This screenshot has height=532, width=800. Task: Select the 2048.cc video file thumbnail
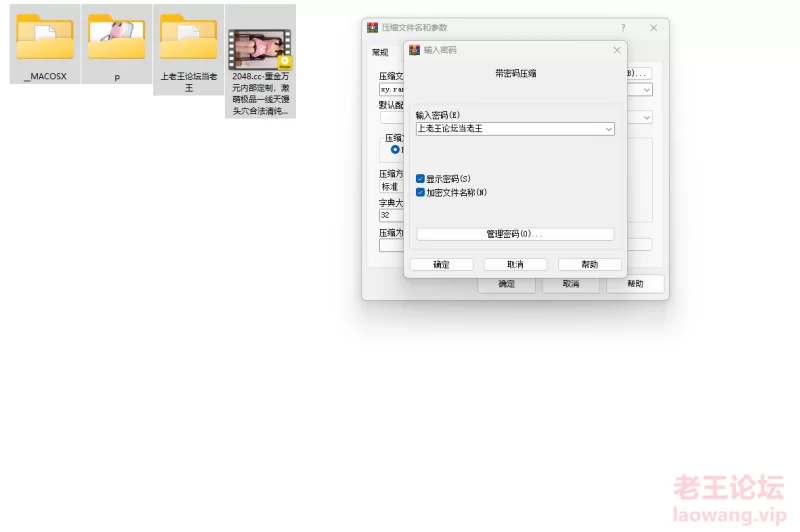260,49
